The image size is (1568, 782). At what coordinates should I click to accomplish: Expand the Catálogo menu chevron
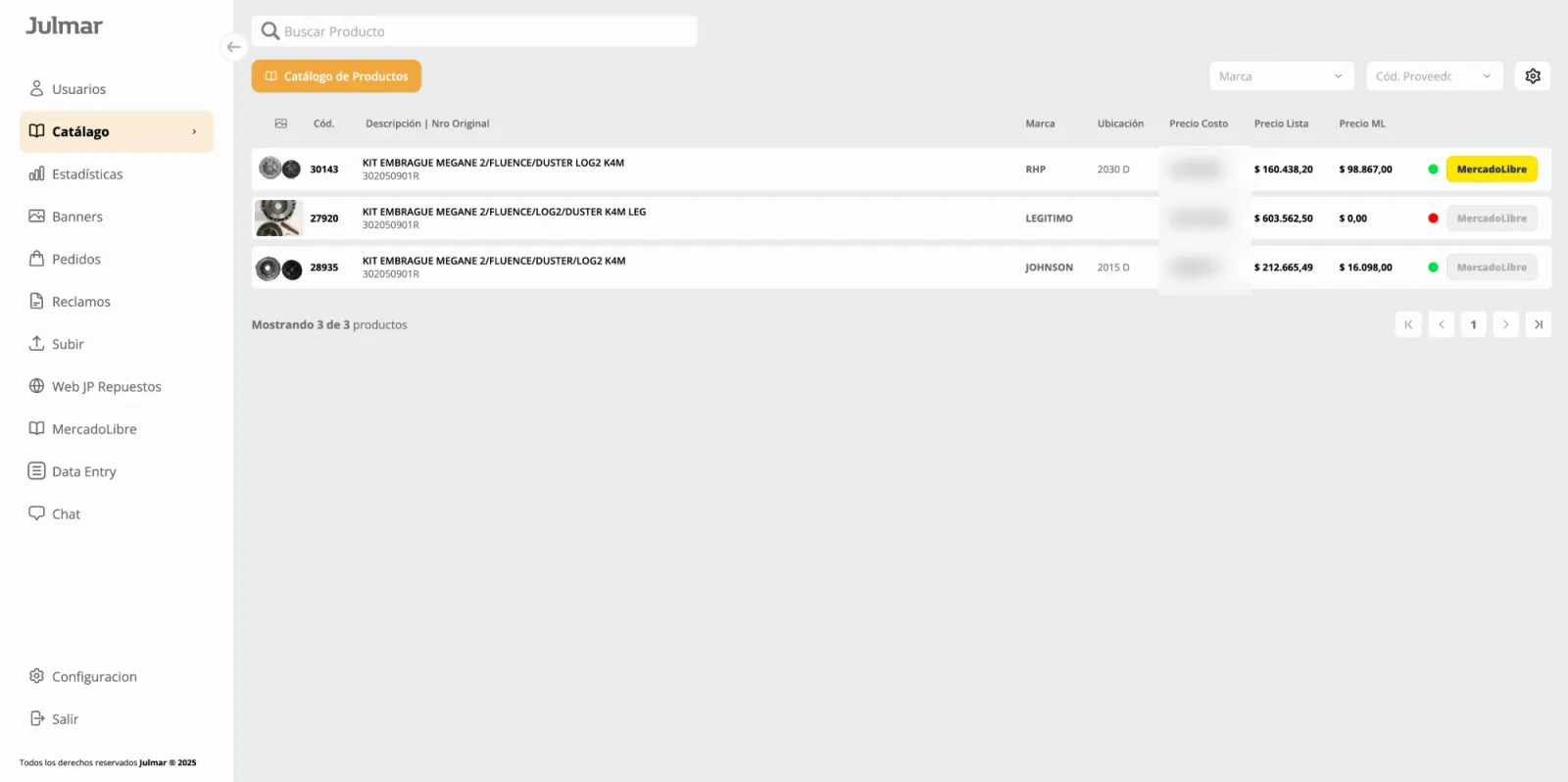coord(194,131)
